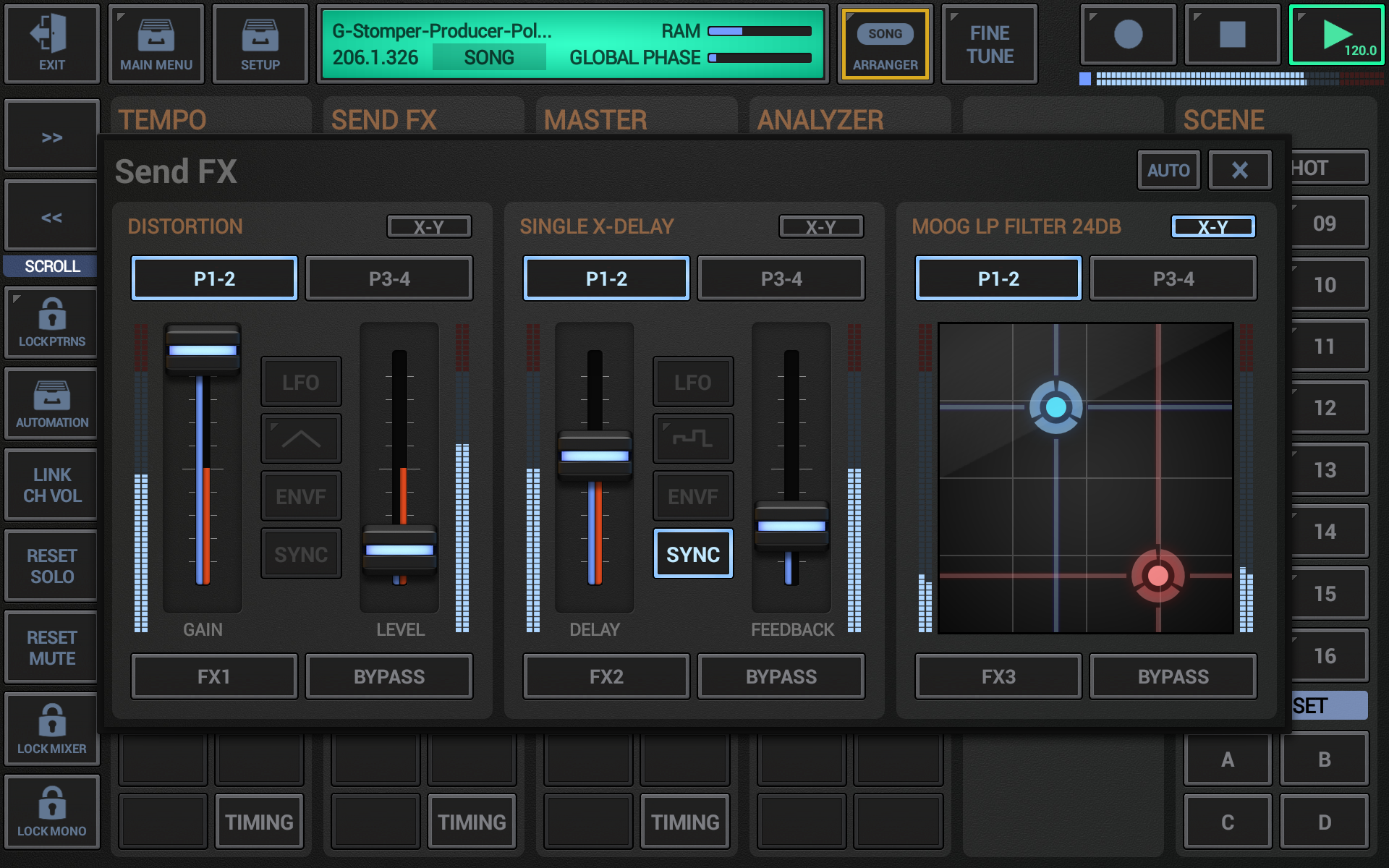Toggle Lock Patterns
Image resolution: width=1389 pixels, height=868 pixels.
coord(51,322)
